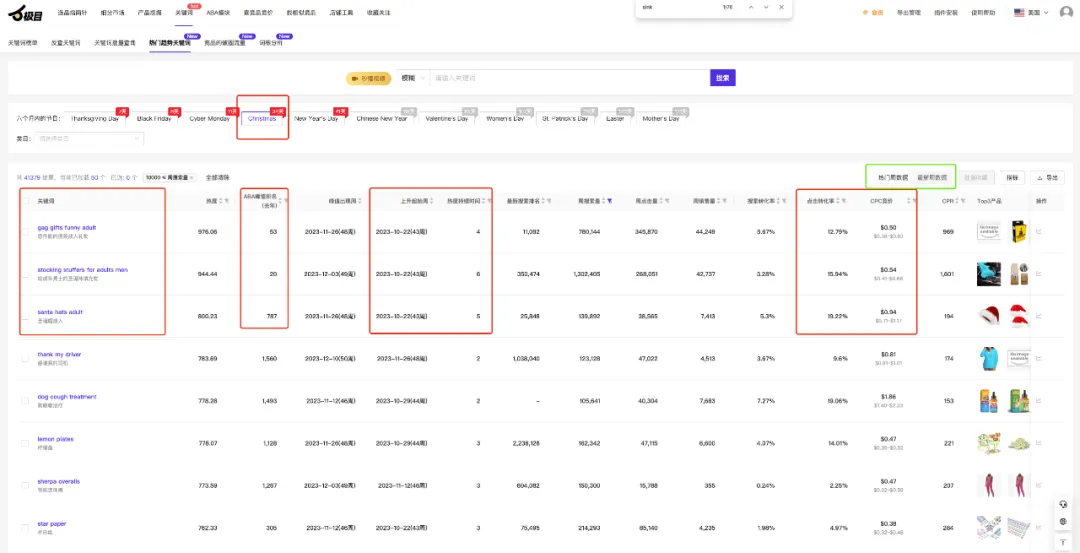Open the ABA模块 top menu item
This screenshot has width=1080, height=553.
click(218, 12)
